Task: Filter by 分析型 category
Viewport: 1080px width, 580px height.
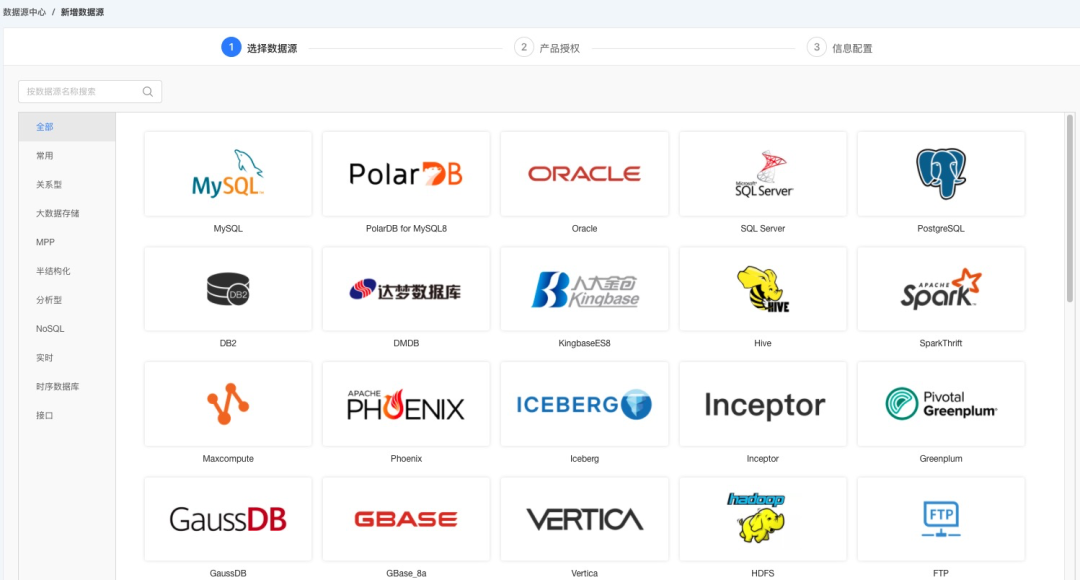Action: pyautogui.click(x=67, y=300)
